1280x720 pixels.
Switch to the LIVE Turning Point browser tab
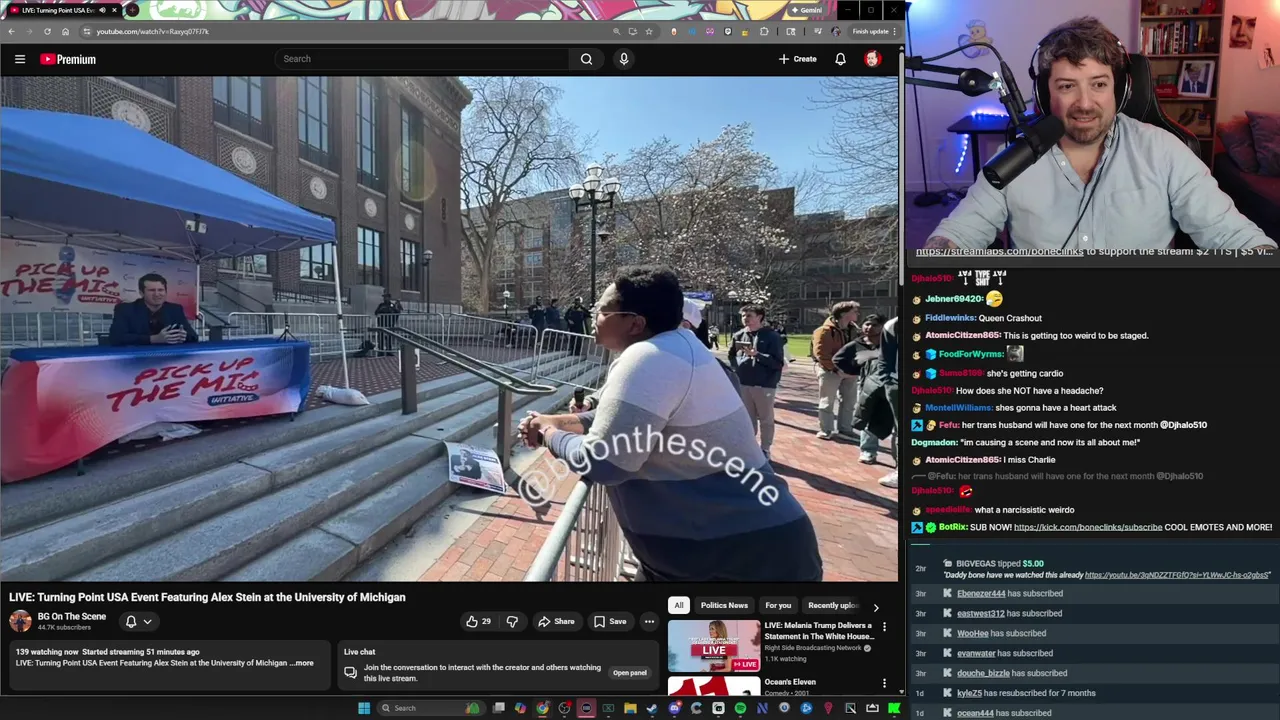[x=60, y=10]
